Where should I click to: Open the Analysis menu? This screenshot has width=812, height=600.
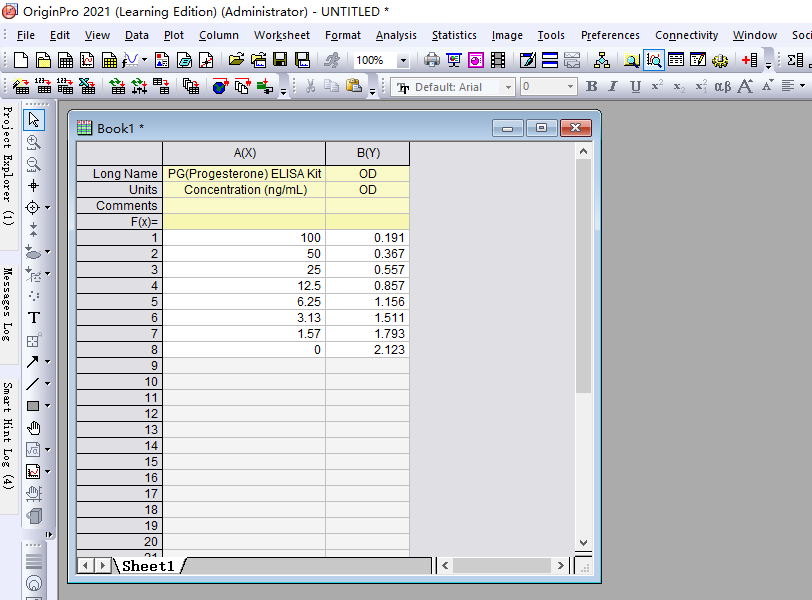(x=396, y=35)
